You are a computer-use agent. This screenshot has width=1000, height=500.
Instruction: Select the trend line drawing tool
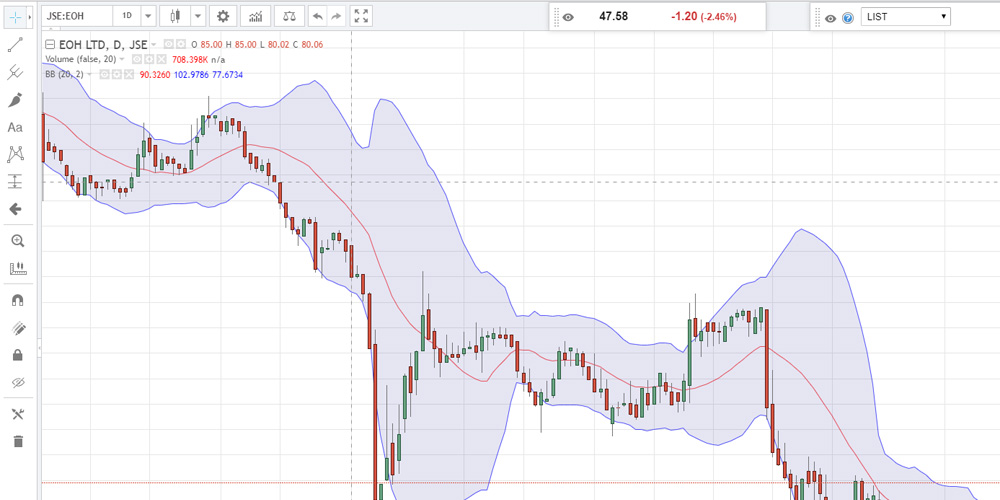click(15, 45)
